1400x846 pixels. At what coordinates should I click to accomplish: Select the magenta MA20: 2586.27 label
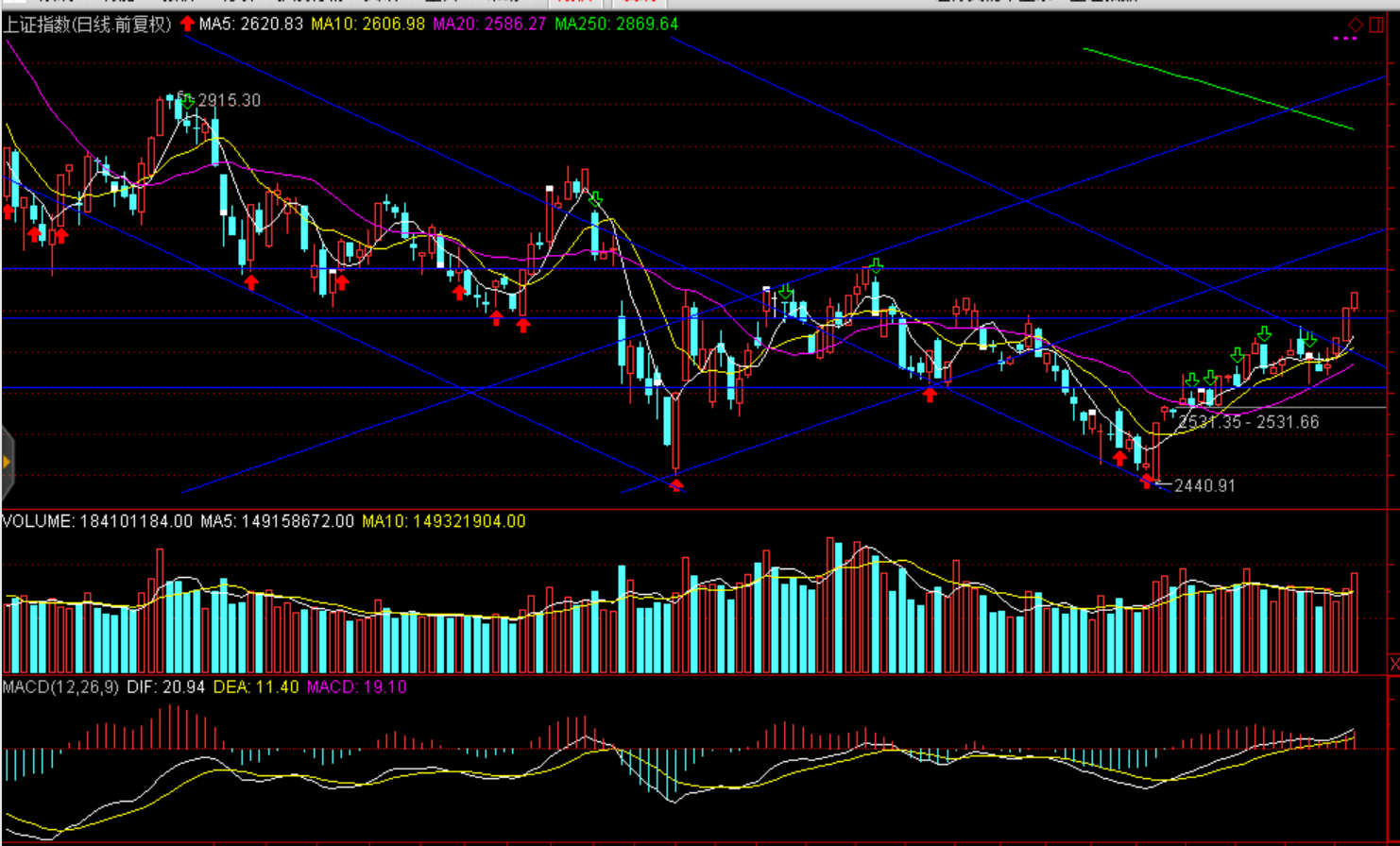point(489,24)
